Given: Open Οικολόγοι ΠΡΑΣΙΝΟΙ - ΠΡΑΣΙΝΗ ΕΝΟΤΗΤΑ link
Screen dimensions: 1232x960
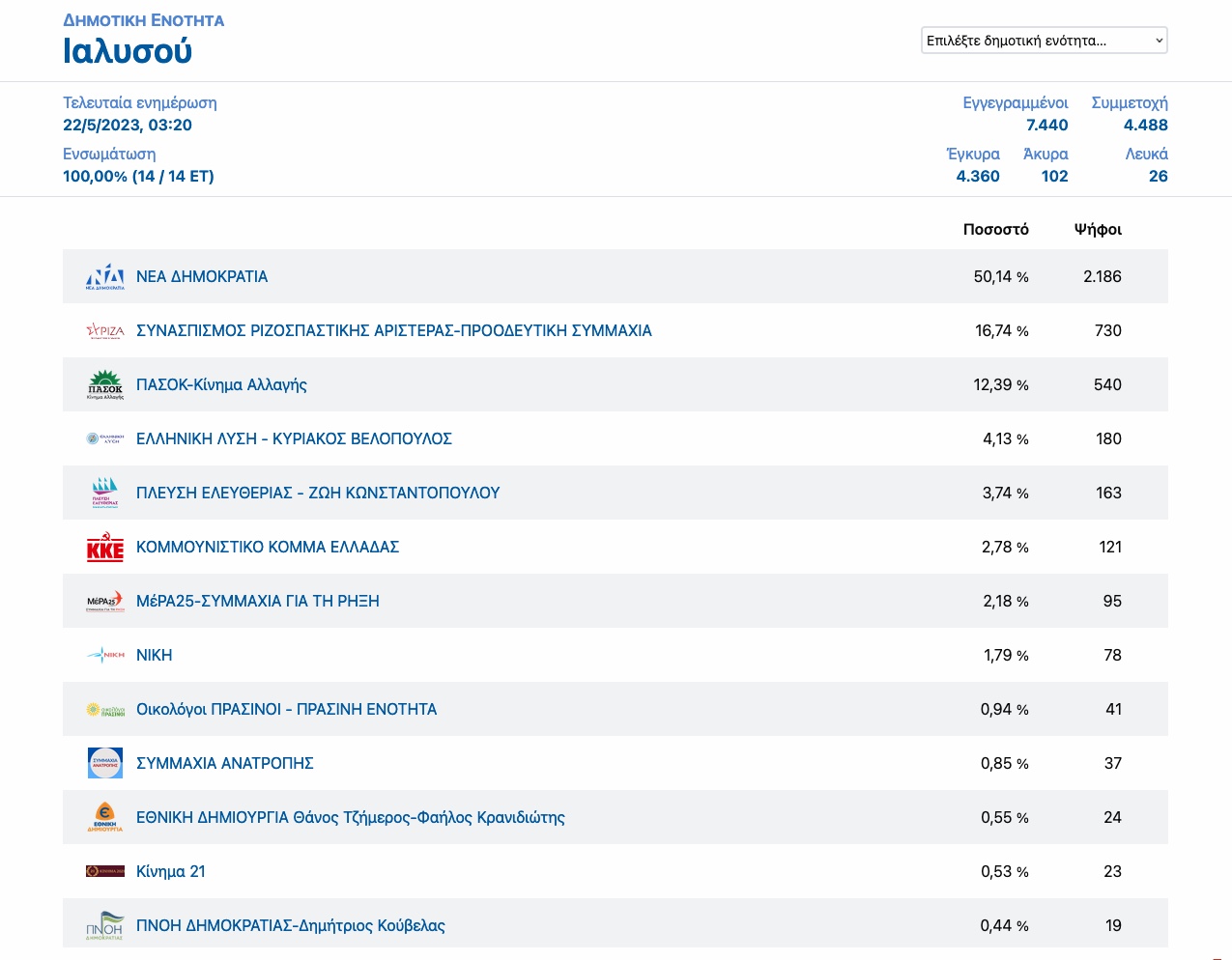Looking at the screenshot, I should coord(286,709).
